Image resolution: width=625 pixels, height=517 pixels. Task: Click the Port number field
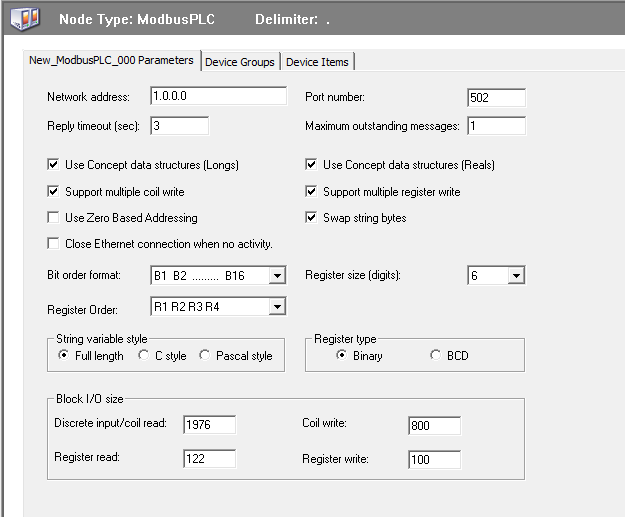496,97
